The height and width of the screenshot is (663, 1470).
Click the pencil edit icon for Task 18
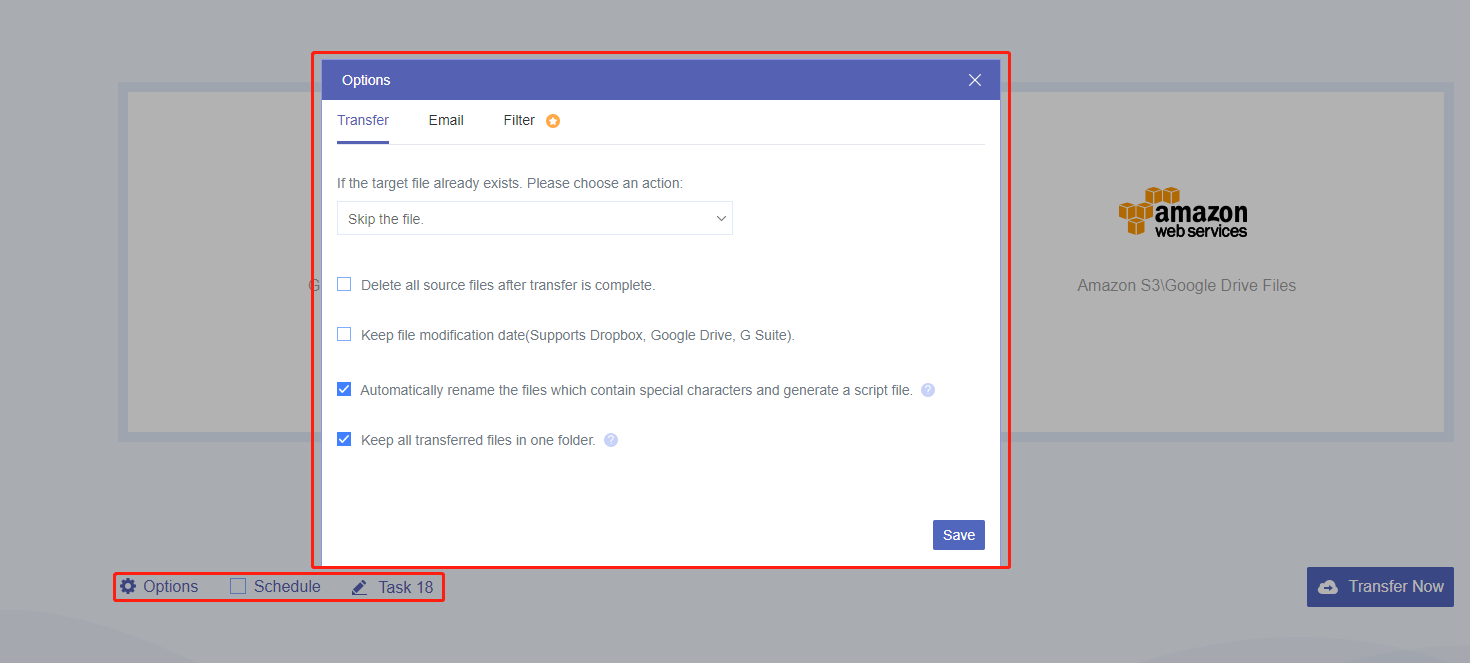[x=360, y=588]
